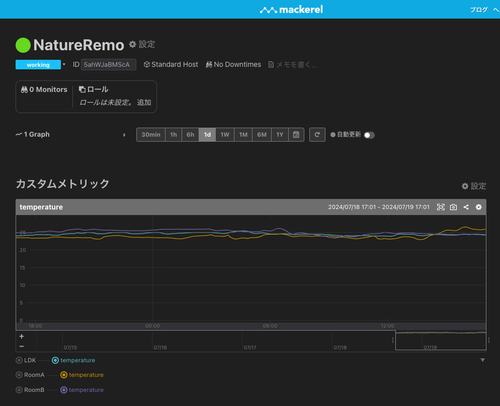Viewport: 500px width, 406px height.
Task: Select the host ID field 5ahWJaBMScA
Action: click(x=108, y=65)
